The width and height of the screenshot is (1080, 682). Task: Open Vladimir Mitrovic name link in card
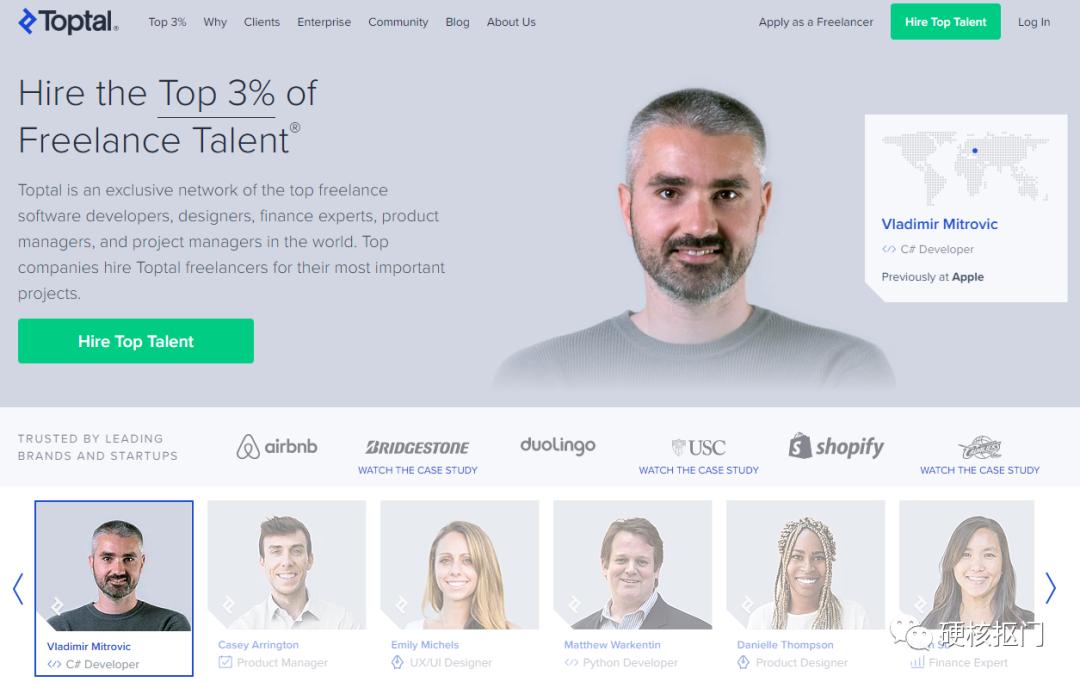[939, 224]
